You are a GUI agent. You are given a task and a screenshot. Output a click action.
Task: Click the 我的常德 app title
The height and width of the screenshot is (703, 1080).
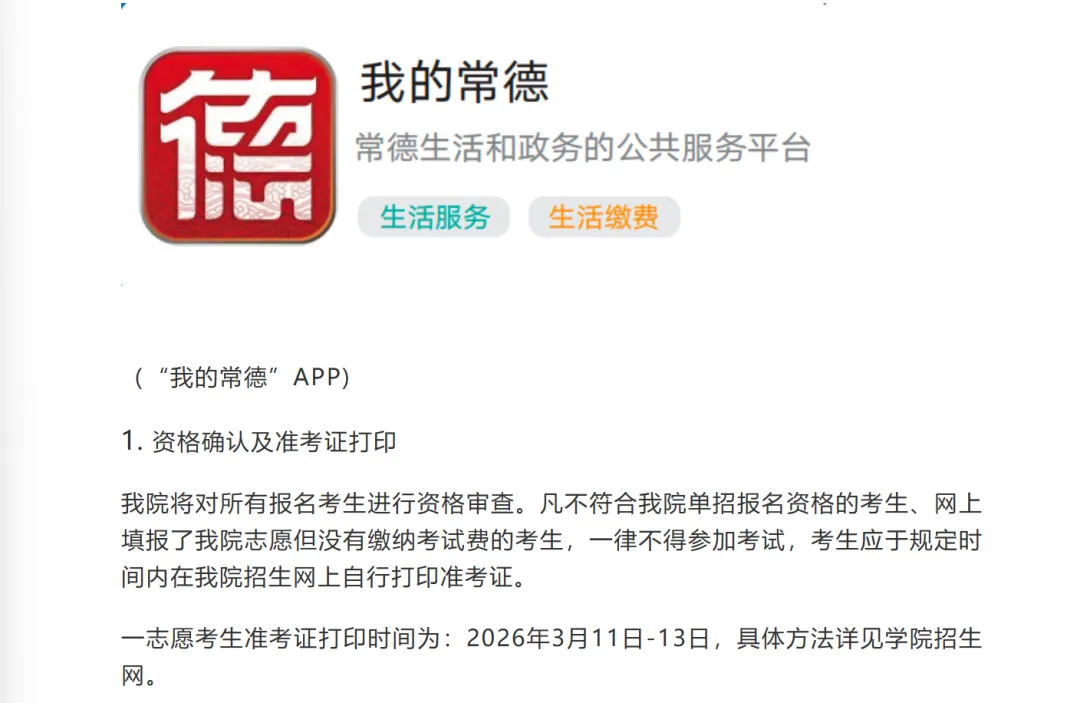pos(455,83)
